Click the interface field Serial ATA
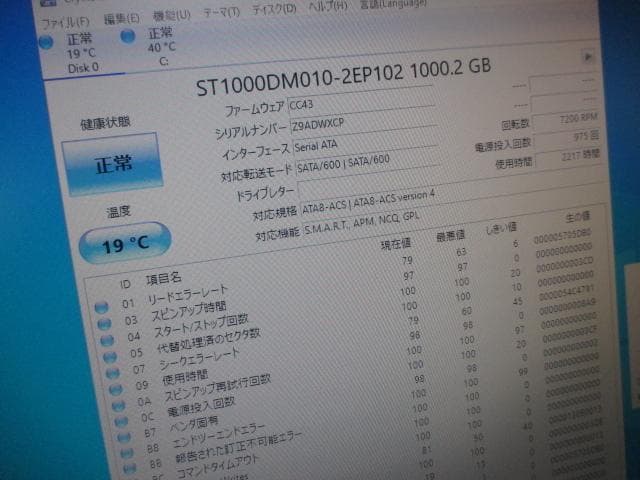This screenshot has width=640, height=480. (366, 141)
